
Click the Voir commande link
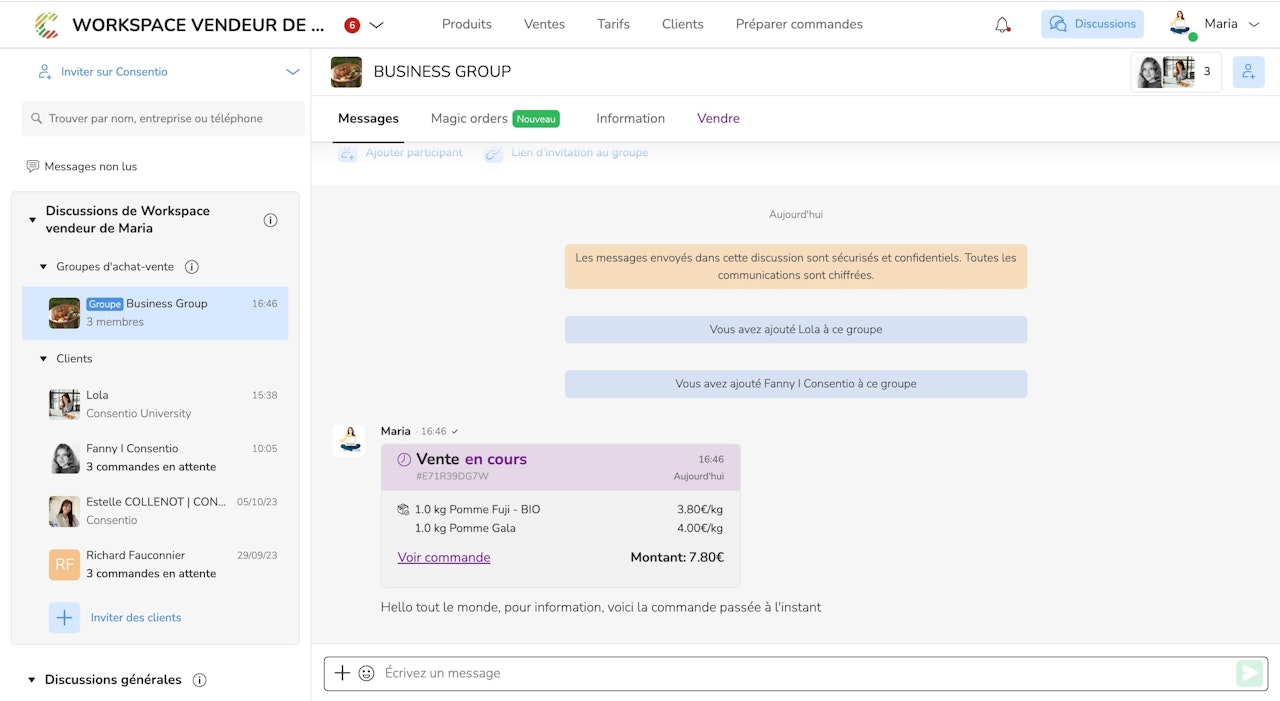click(444, 557)
